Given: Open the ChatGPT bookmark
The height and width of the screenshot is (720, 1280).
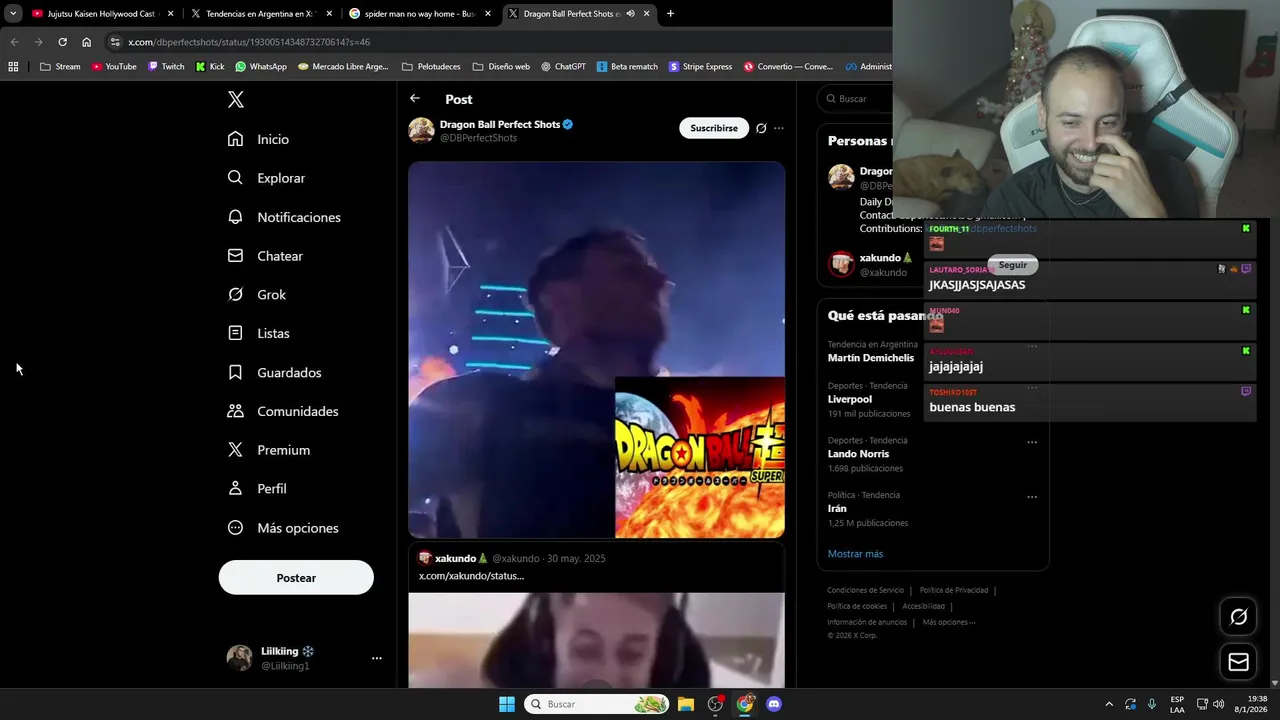Looking at the screenshot, I should pyautogui.click(x=563, y=67).
